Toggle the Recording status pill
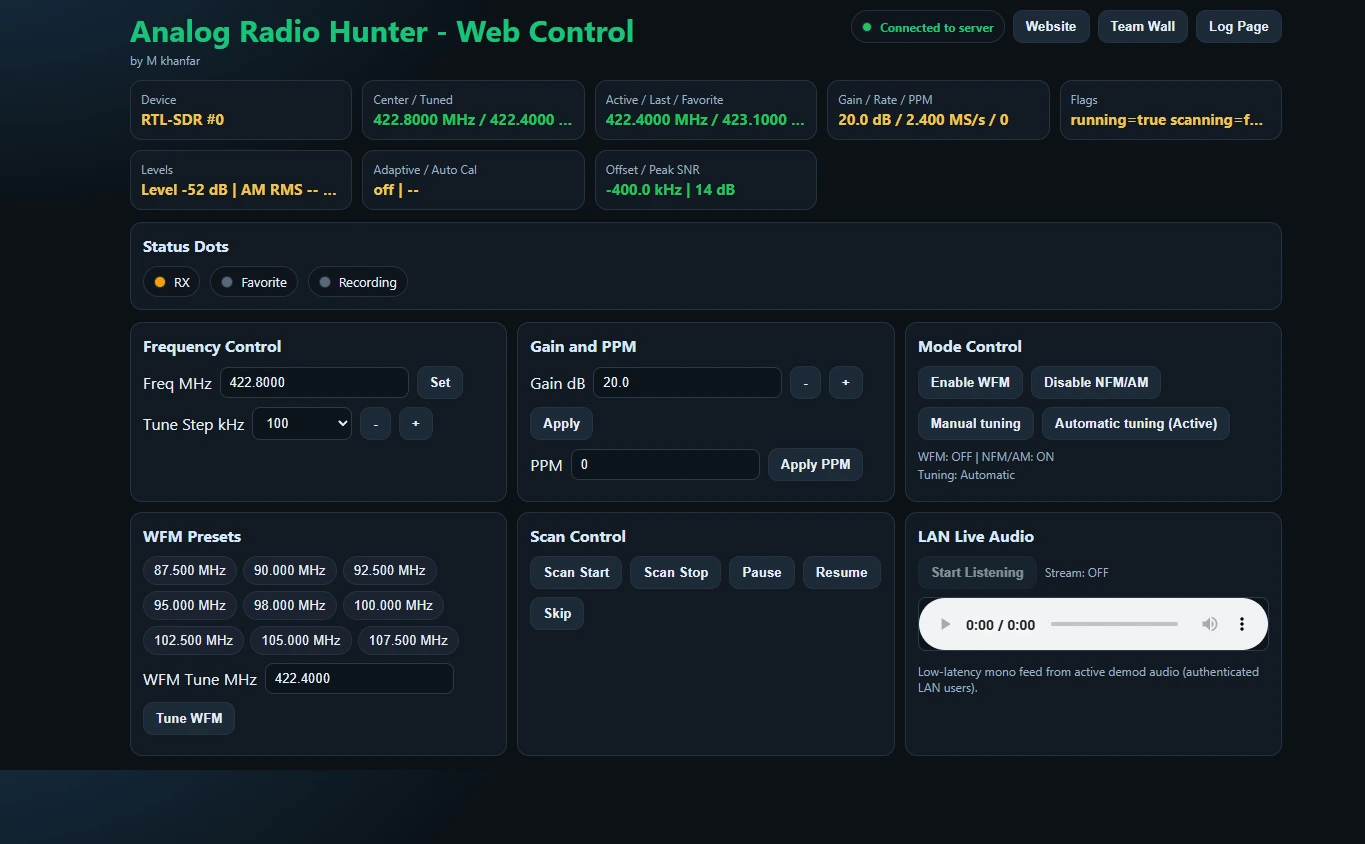The width and height of the screenshot is (1365, 844). pyautogui.click(x=357, y=283)
